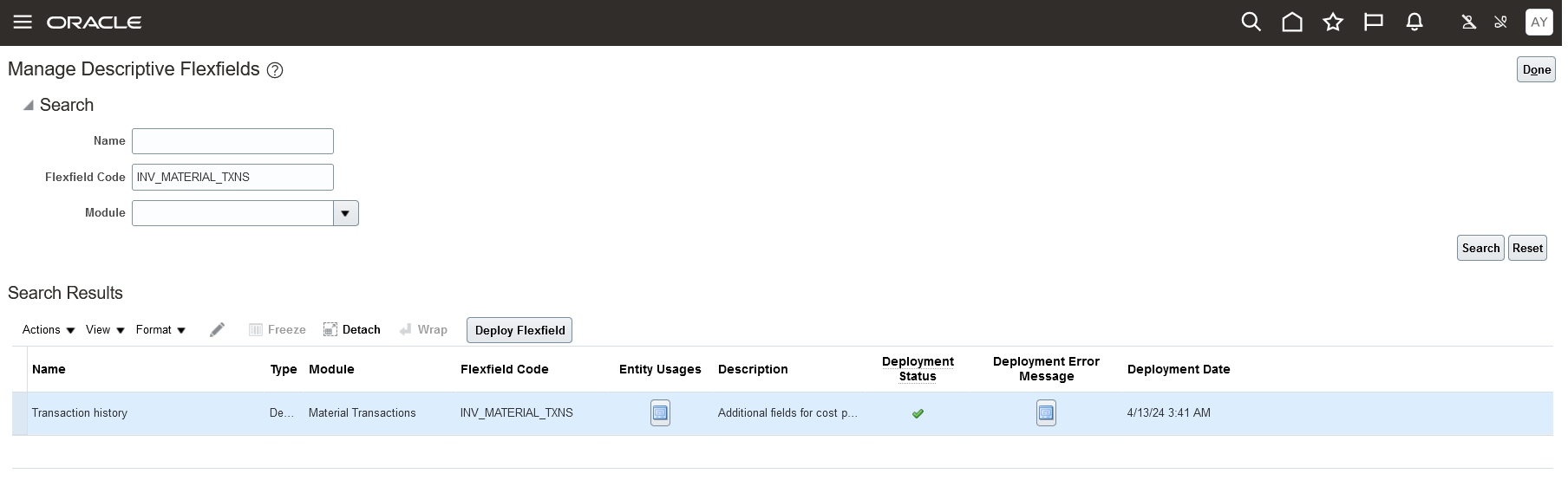Open the Module dropdown arrow
This screenshot has width=1568, height=480.
pos(346,213)
